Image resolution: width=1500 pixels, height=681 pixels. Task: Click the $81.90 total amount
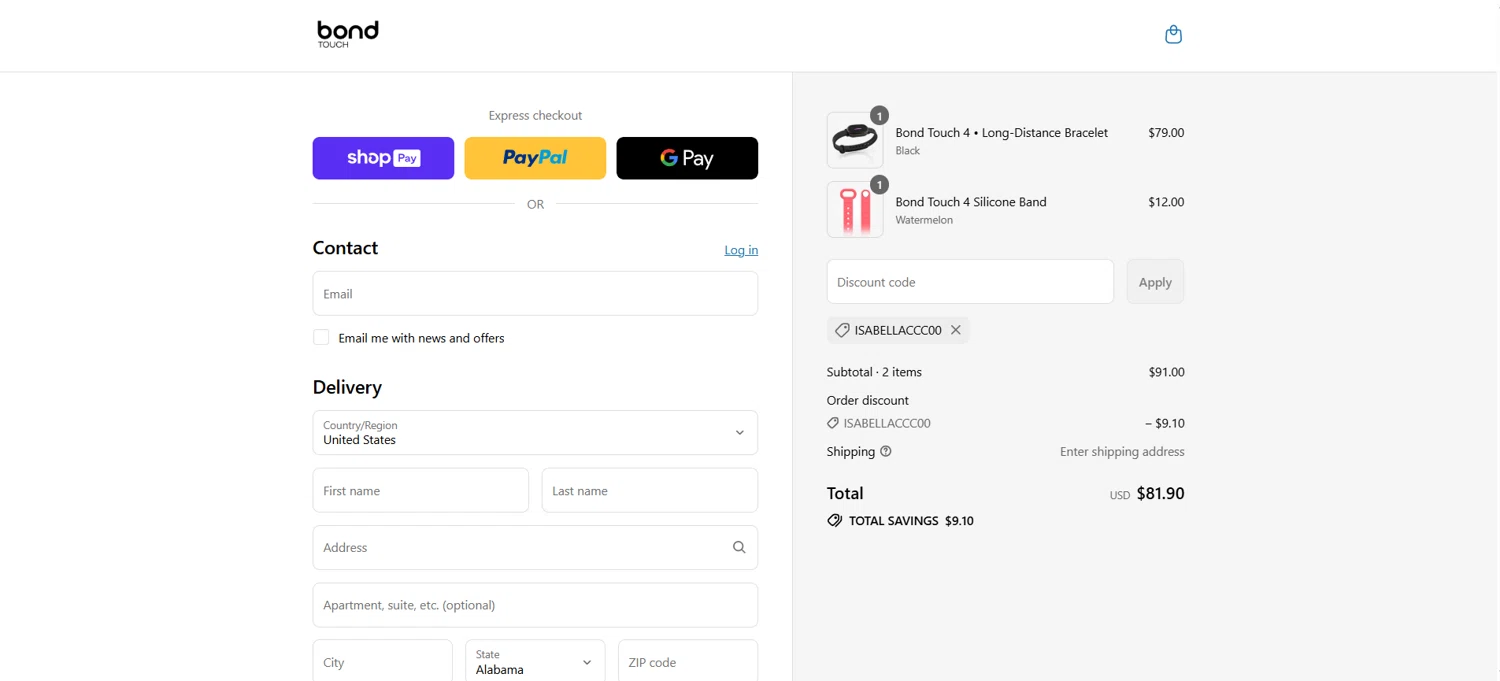tap(1160, 493)
